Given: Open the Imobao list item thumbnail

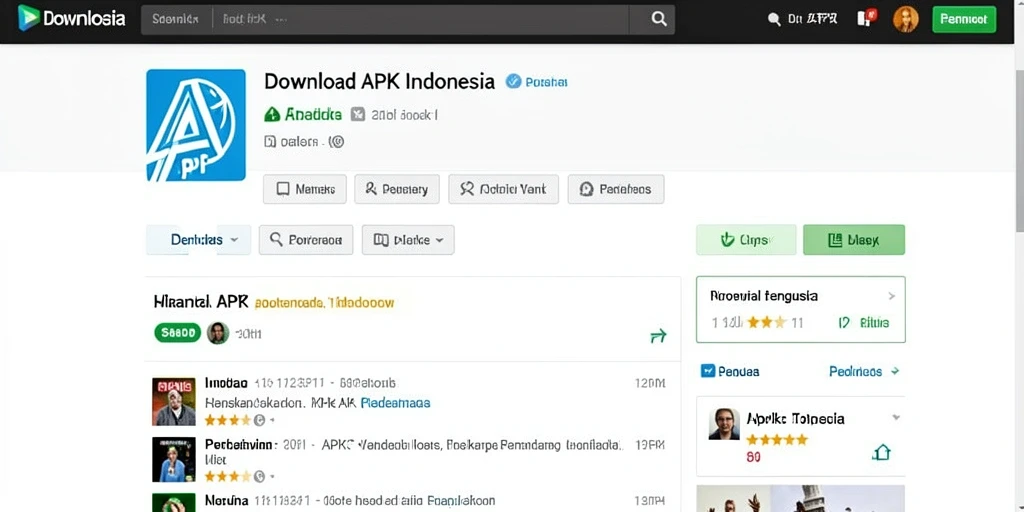Looking at the screenshot, I should click(174, 402).
